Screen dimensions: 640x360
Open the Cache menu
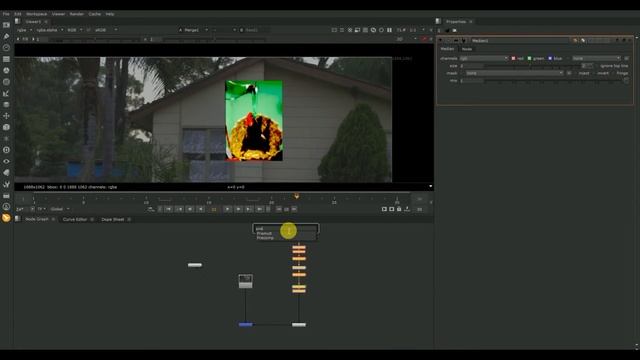[x=95, y=14]
